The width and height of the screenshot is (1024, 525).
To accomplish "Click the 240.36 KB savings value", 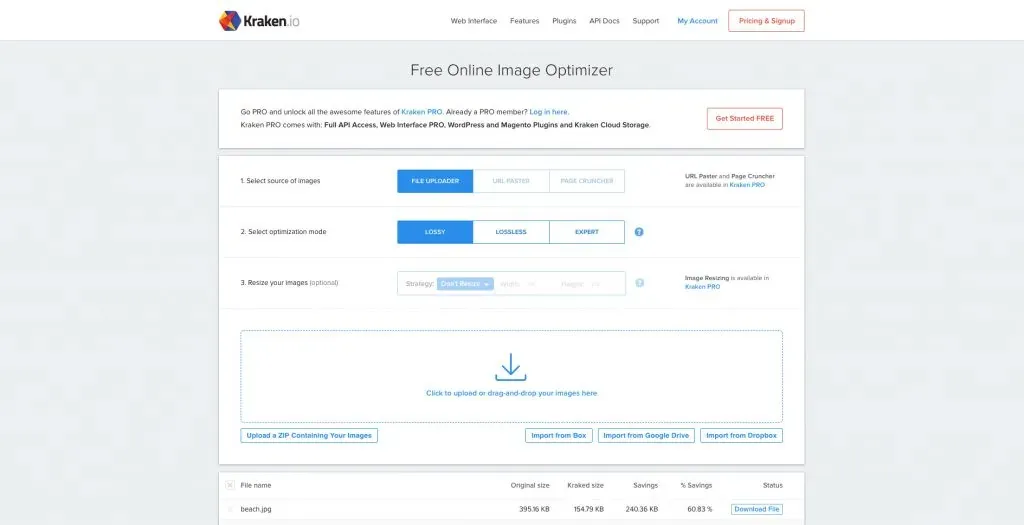I will (x=641, y=509).
